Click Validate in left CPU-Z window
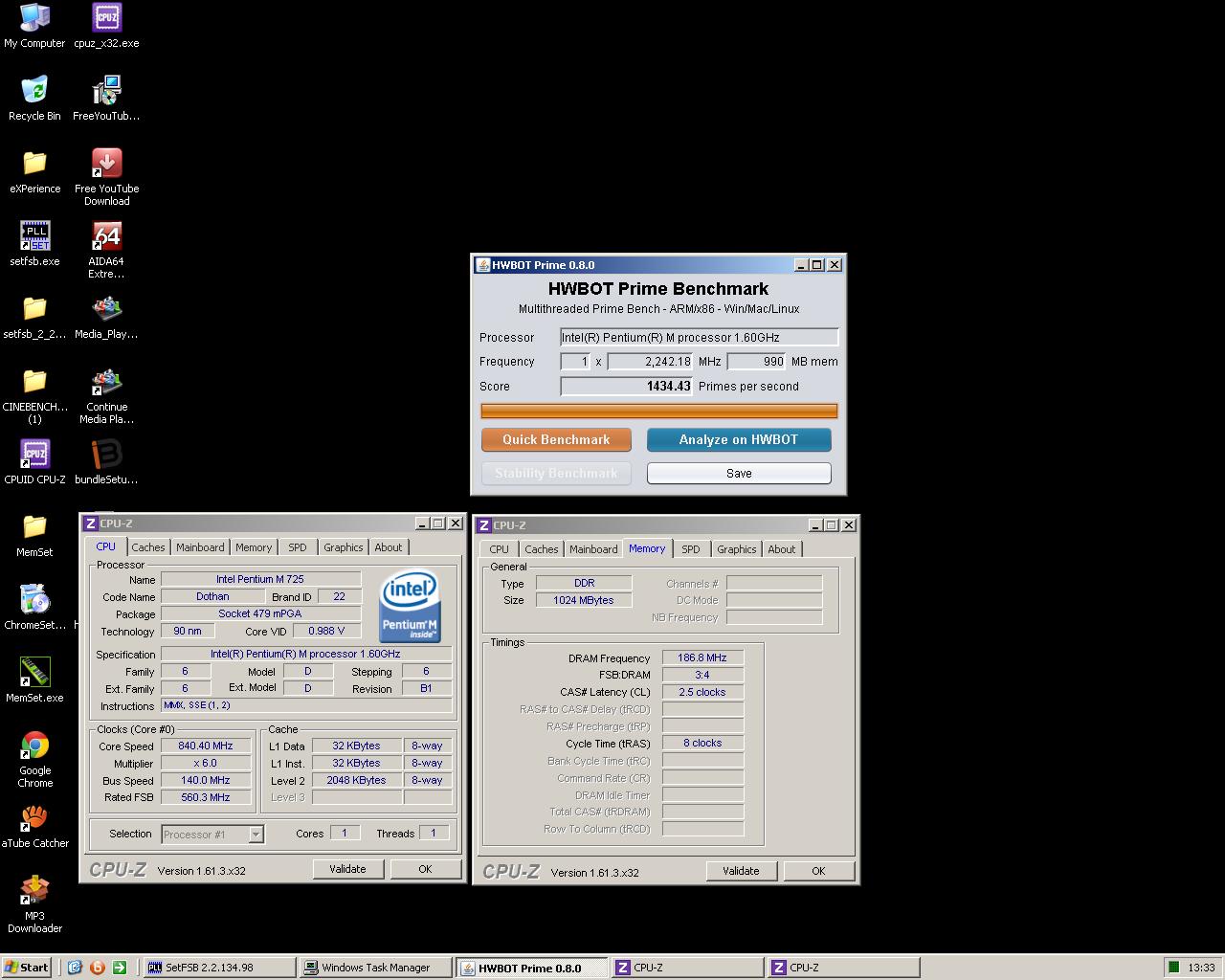The height and width of the screenshot is (980, 1225). click(347, 869)
